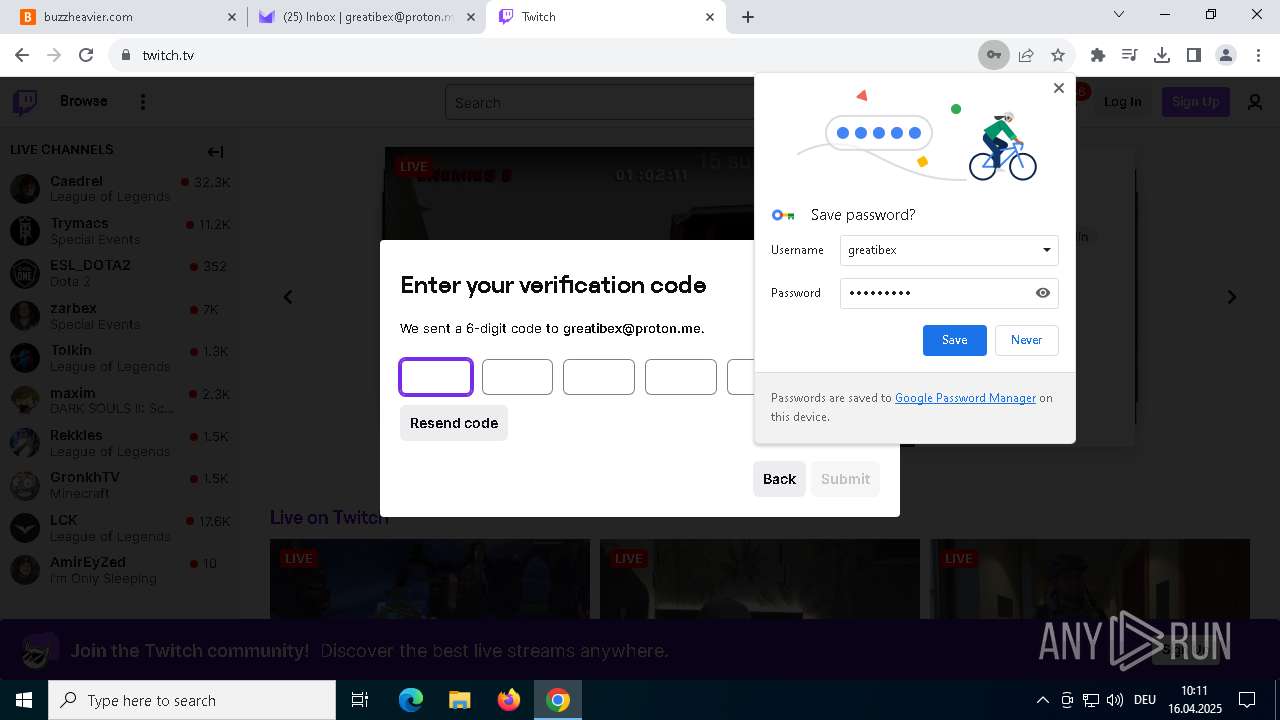Image resolution: width=1280 pixels, height=720 pixels.
Task: Open a new browser tab
Action: coord(748,17)
